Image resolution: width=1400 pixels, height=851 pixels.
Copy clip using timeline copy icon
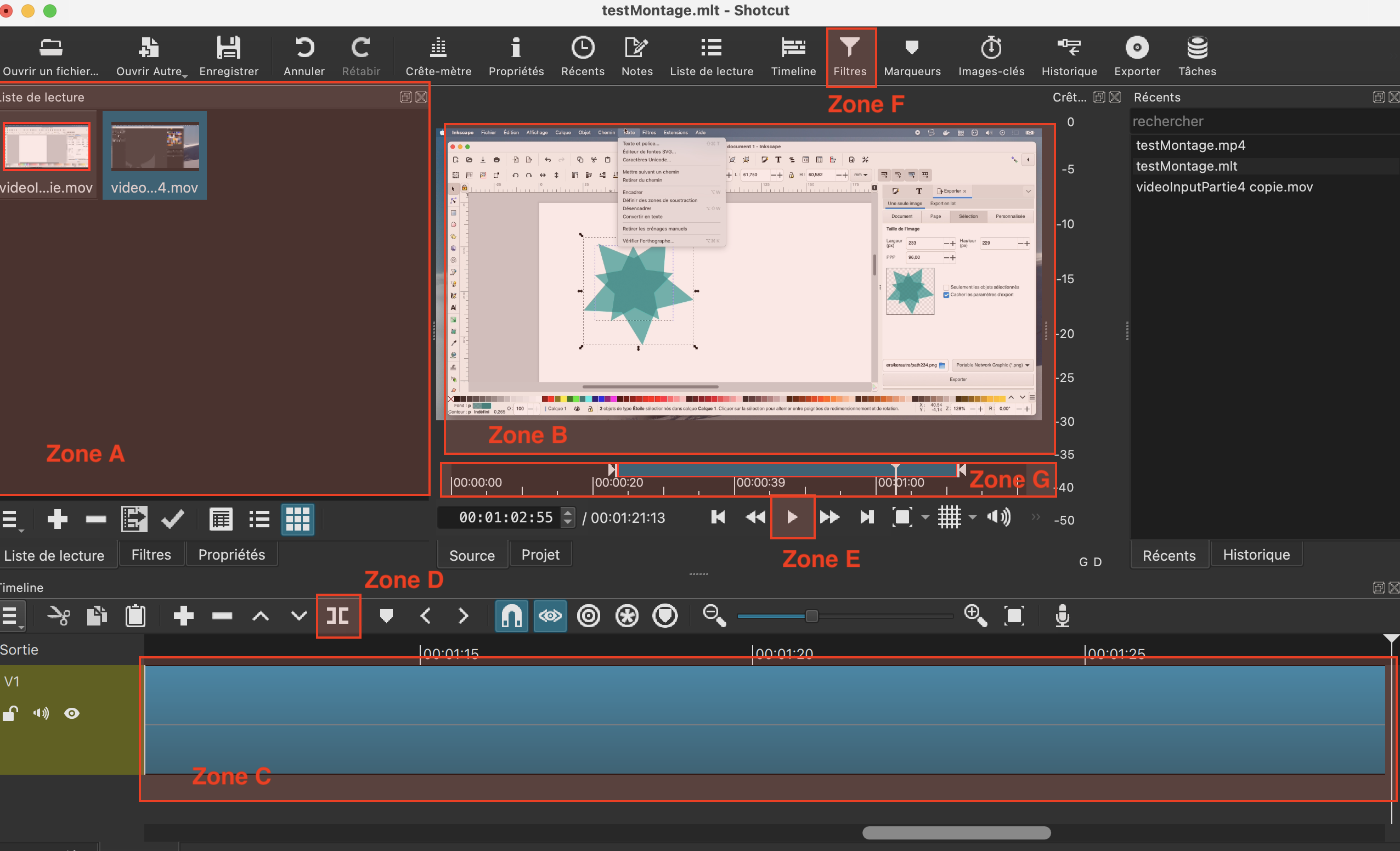click(x=97, y=616)
